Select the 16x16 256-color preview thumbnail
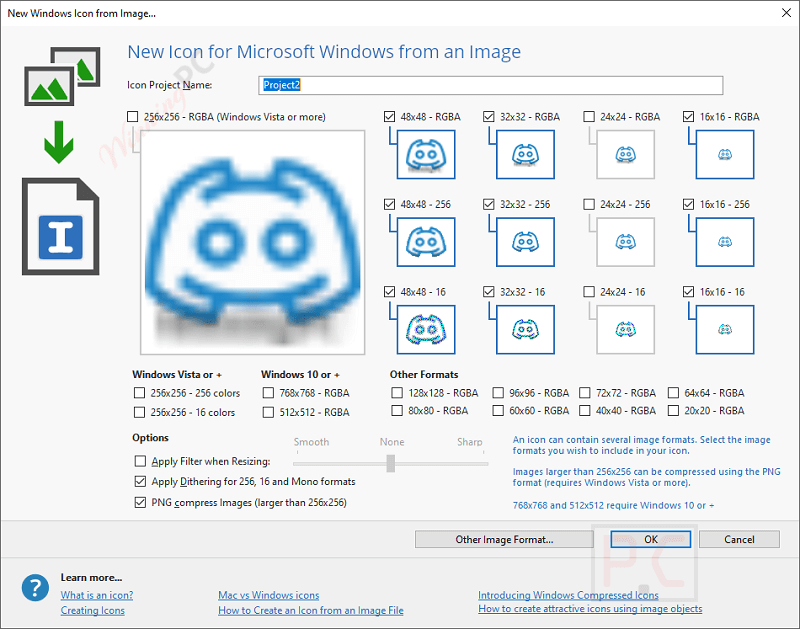 (725, 242)
